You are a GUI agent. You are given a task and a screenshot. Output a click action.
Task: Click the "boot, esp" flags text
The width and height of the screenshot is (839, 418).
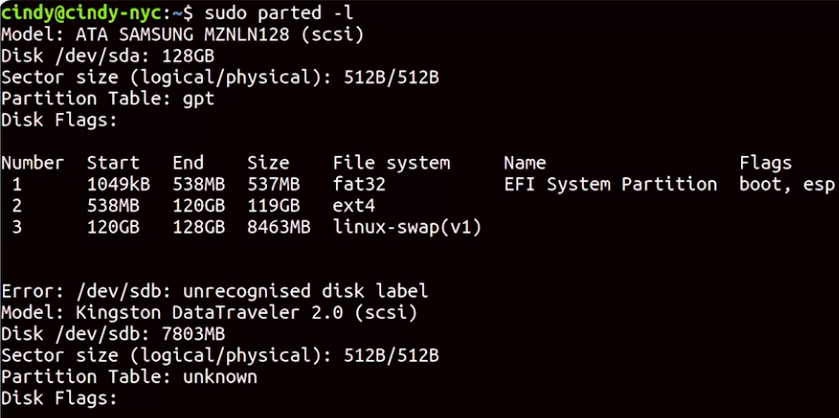pyautogui.click(x=787, y=185)
